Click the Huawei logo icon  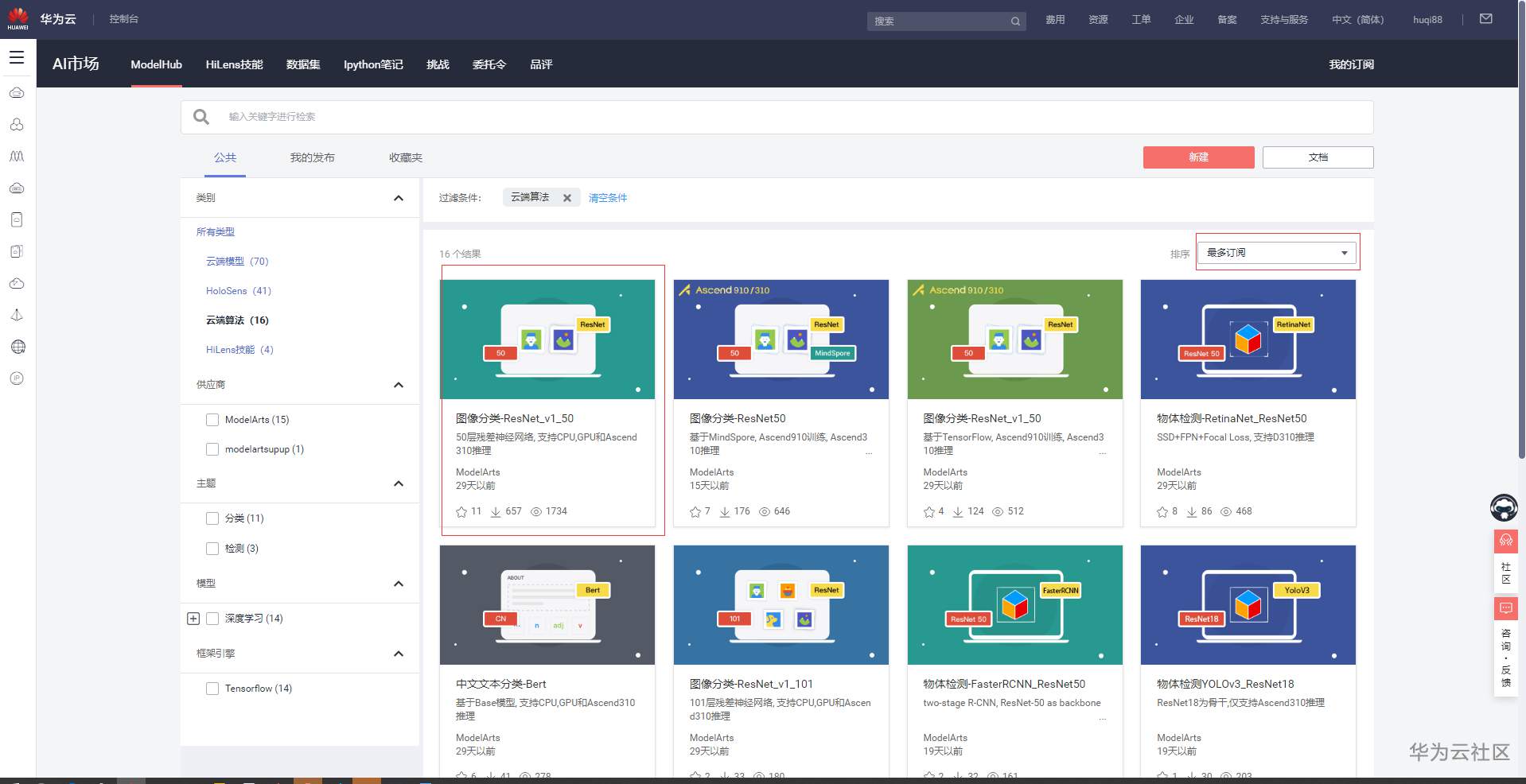(x=18, y=18)
